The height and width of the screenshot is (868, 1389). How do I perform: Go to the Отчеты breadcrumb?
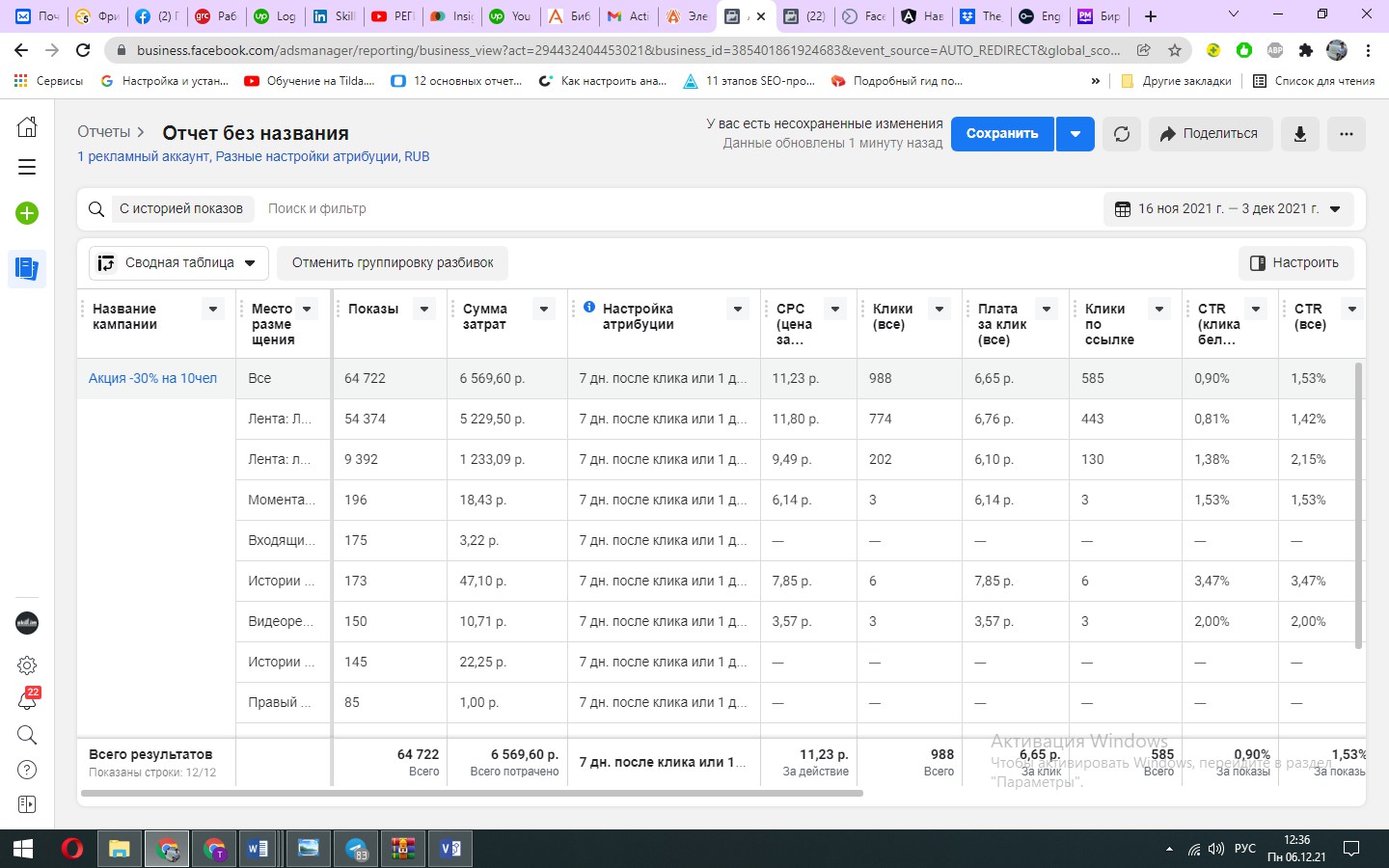click(103, 132)
